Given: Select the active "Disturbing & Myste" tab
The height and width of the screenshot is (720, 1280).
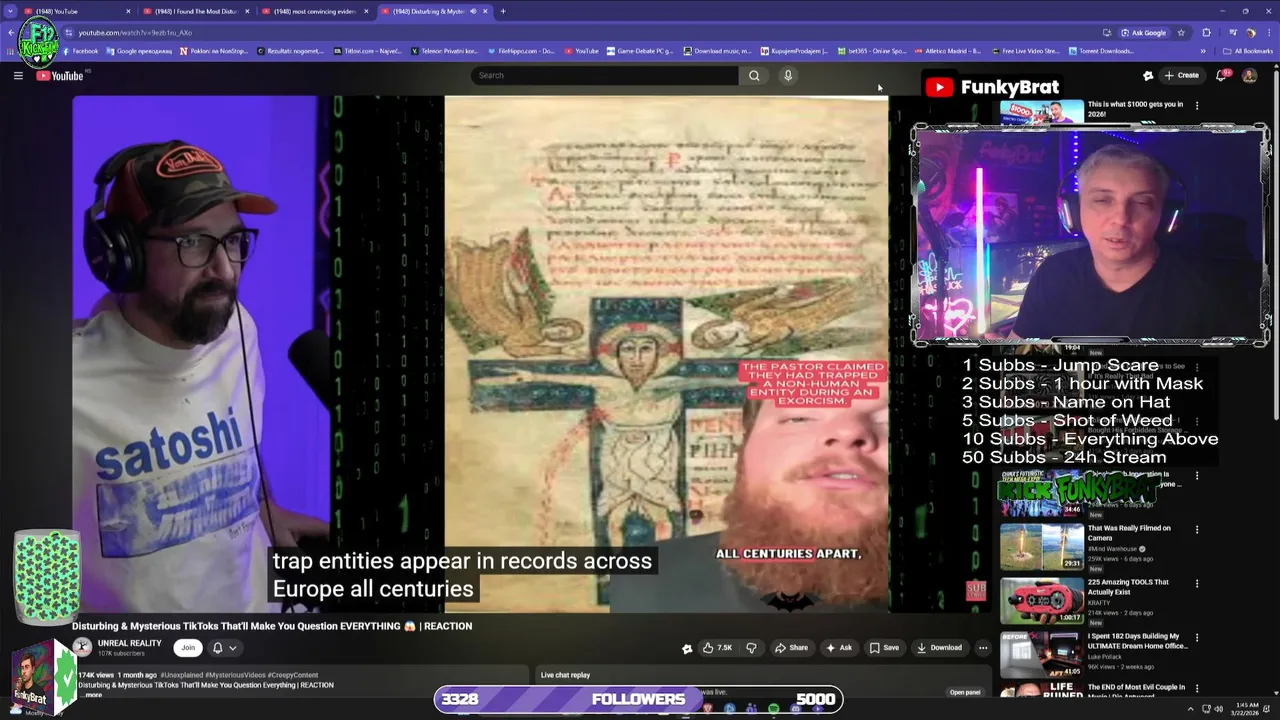Looking at the screenshot, I should coord(425,11).
